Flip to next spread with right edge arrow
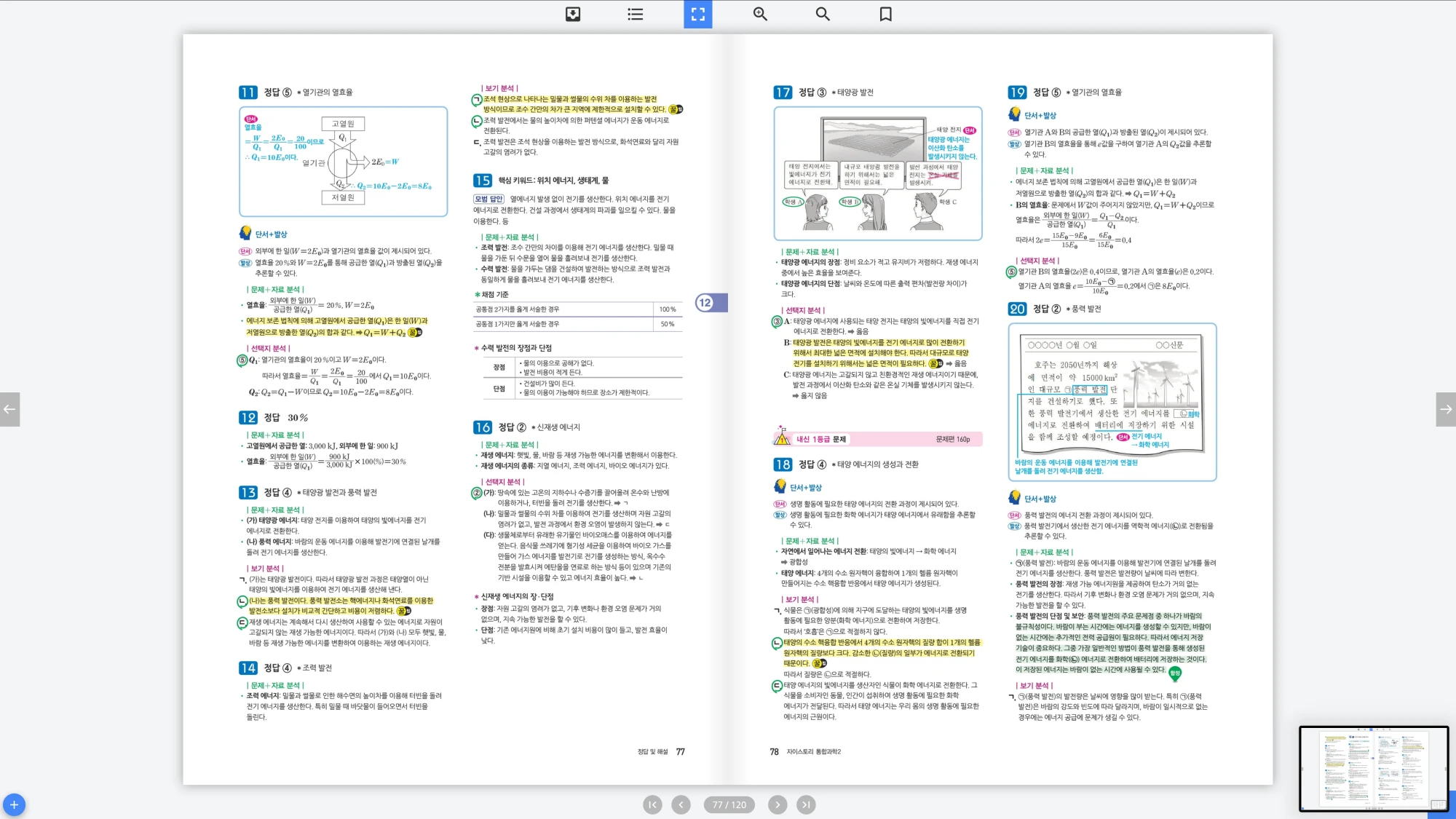This screenshot has height=819, width=1456. pos(1446,409)
